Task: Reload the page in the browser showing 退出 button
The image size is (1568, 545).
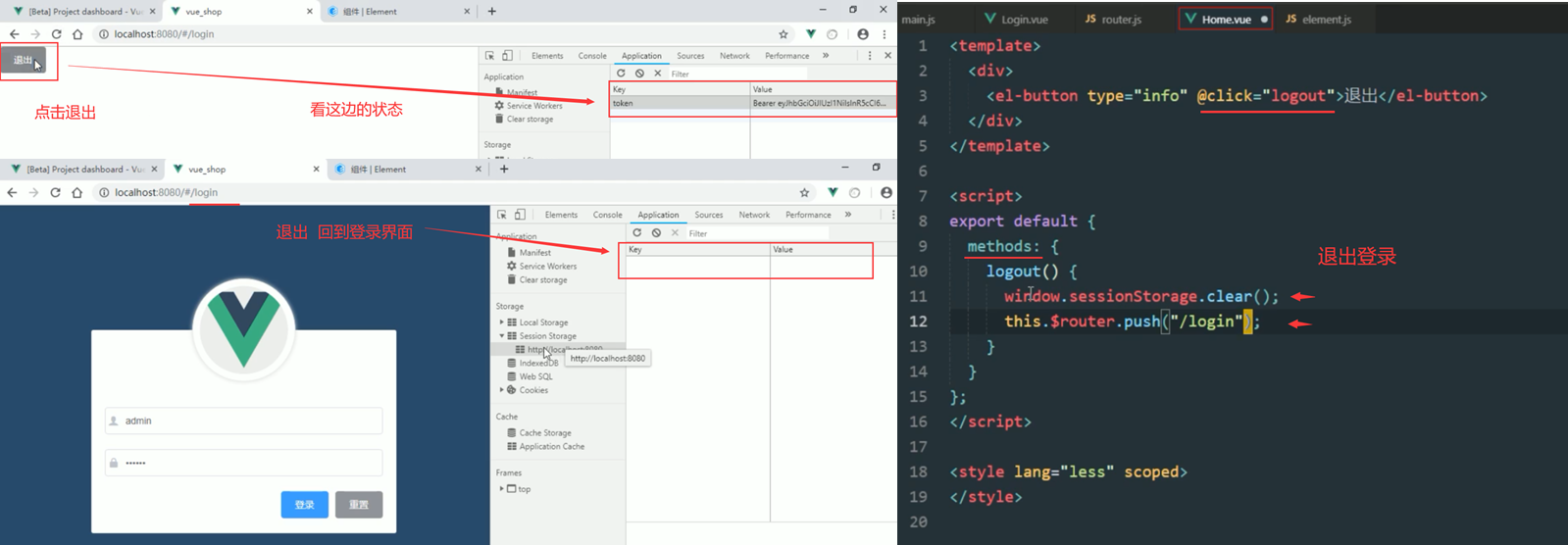Action: [56, 34]
